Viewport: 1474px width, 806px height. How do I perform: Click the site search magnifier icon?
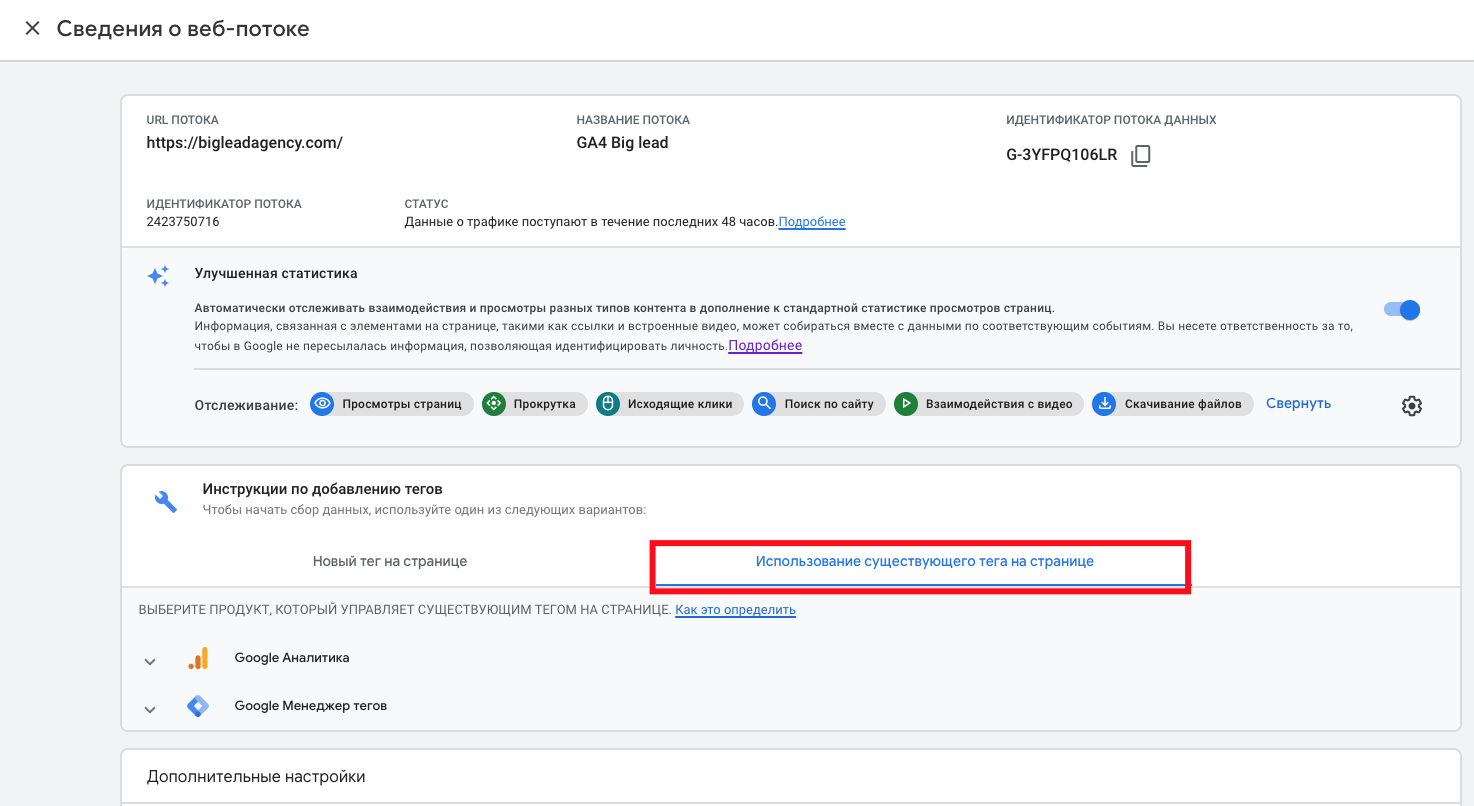[x=764, y=404]
